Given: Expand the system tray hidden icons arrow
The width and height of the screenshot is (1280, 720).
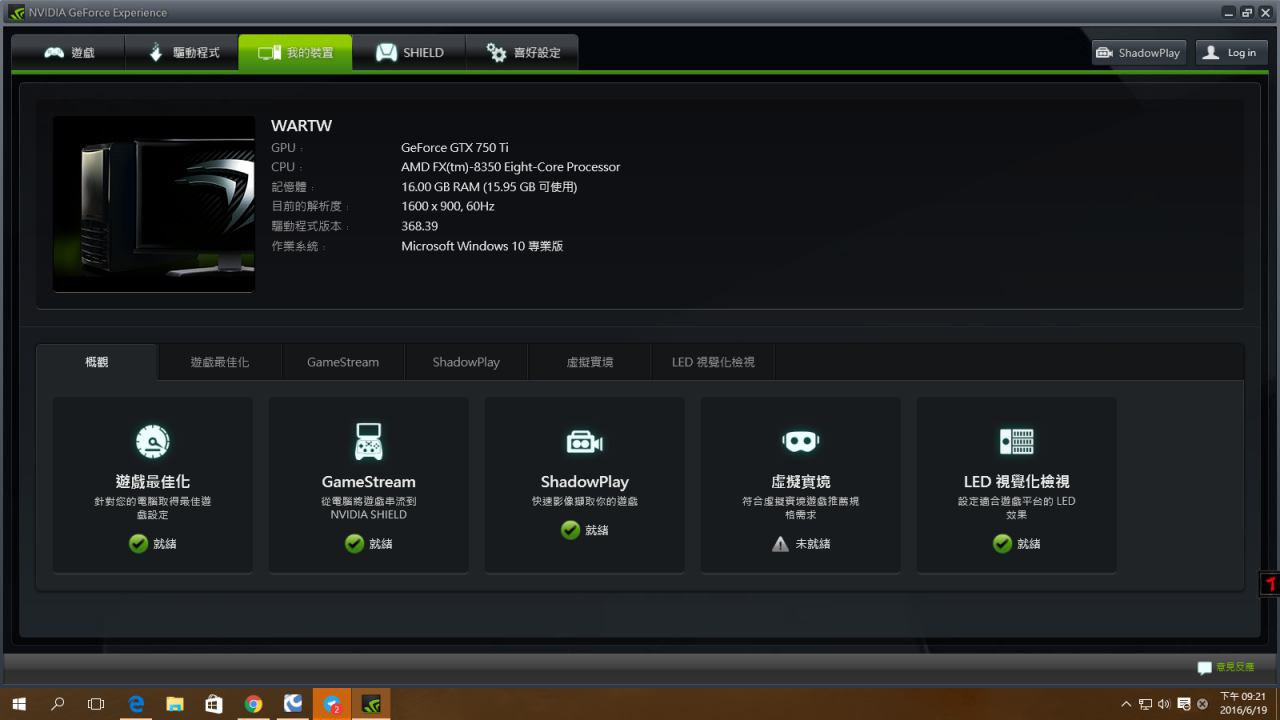Looking at the screenshot, I should (x=1126, y=704).
